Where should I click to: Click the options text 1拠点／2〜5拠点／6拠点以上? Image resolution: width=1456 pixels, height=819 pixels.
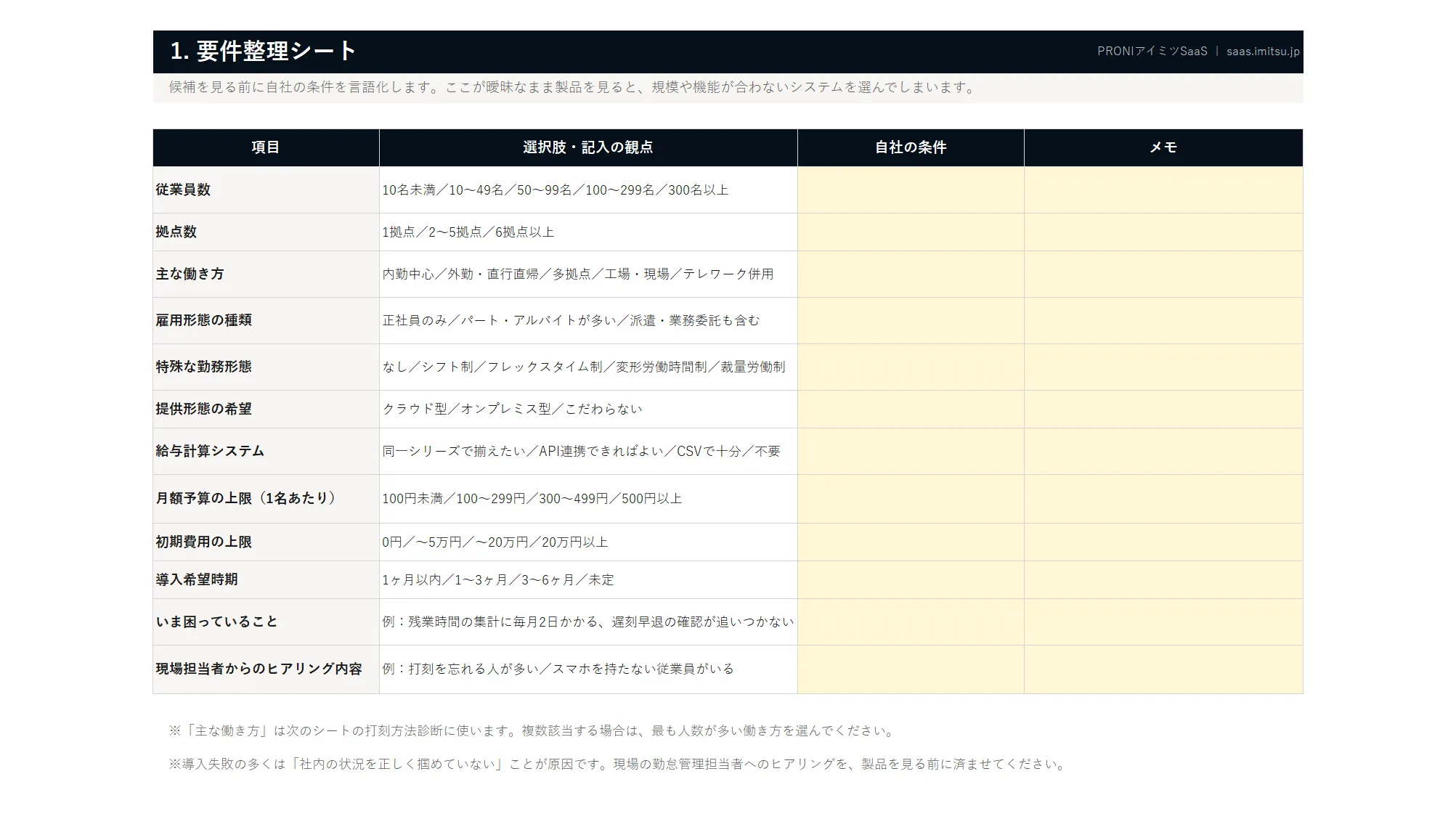pyautogui.click(x=468, y=232)
